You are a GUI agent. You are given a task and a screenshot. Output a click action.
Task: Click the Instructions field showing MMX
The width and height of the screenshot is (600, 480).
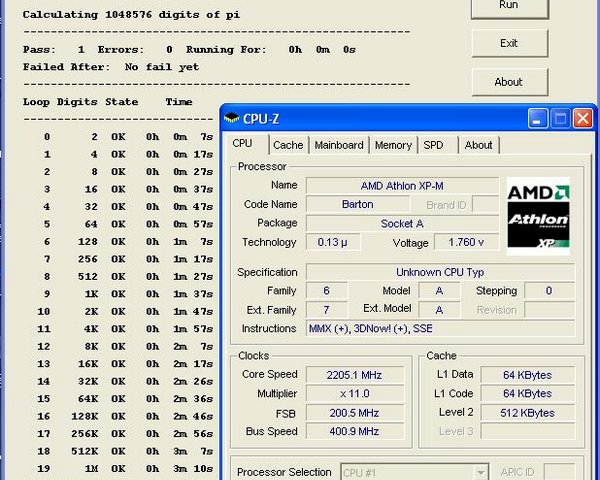tap(440, 329)
